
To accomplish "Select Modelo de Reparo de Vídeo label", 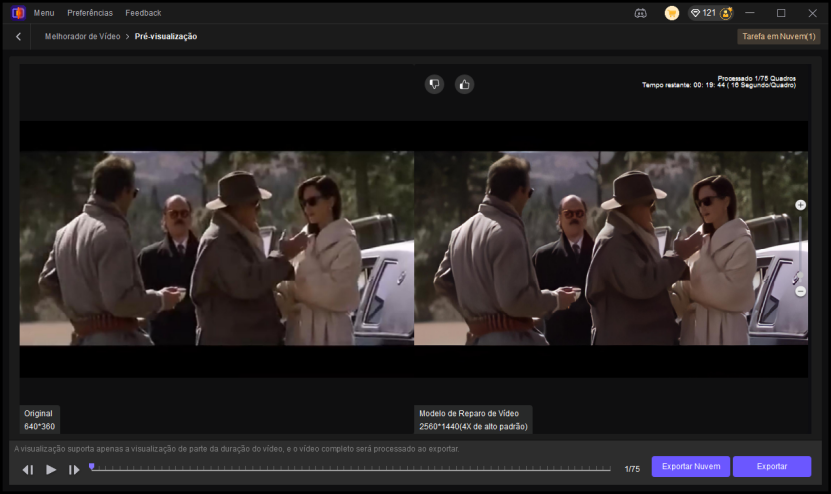I will point(473,420).
